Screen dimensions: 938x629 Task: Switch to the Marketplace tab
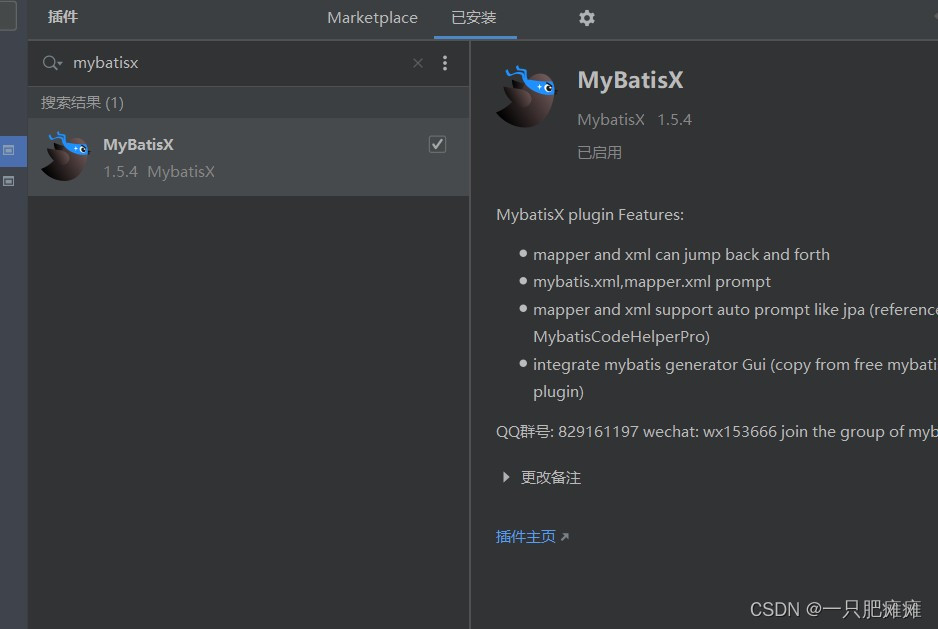[372, 18]
